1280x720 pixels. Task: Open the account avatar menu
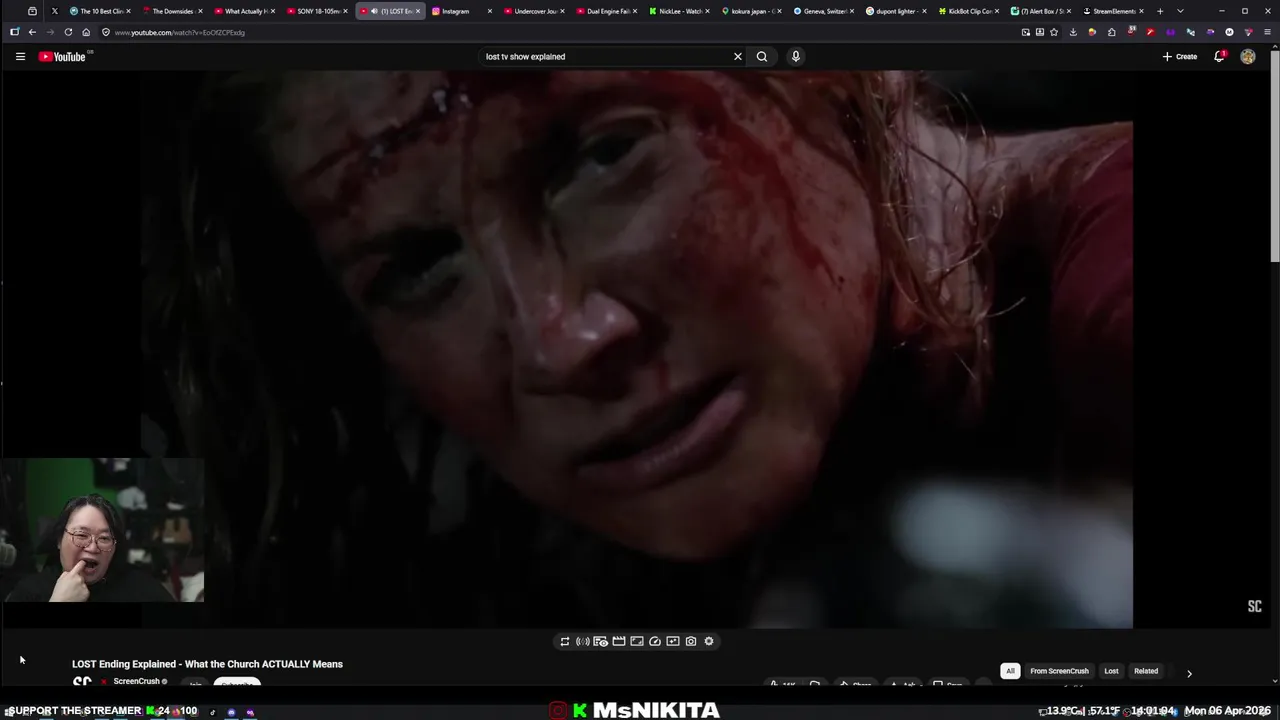pyautogui.click(x=1248, y=57)
